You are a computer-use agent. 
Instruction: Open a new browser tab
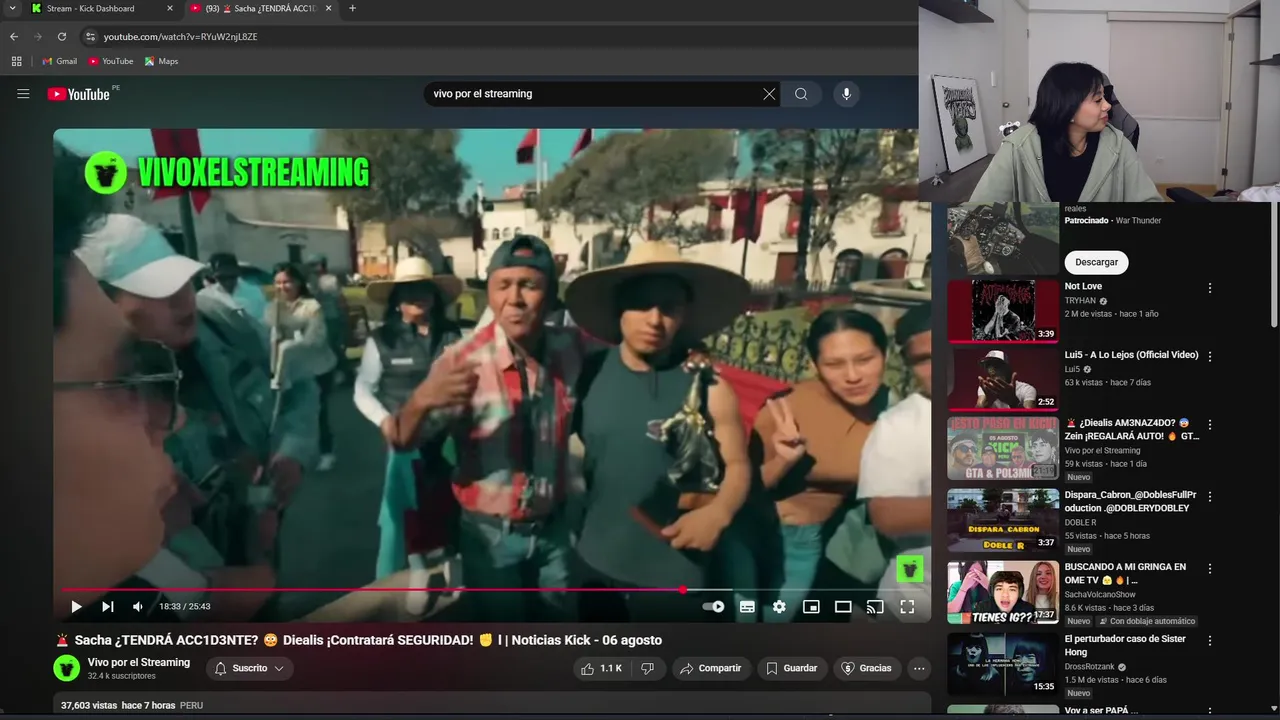tap(352, 8)
